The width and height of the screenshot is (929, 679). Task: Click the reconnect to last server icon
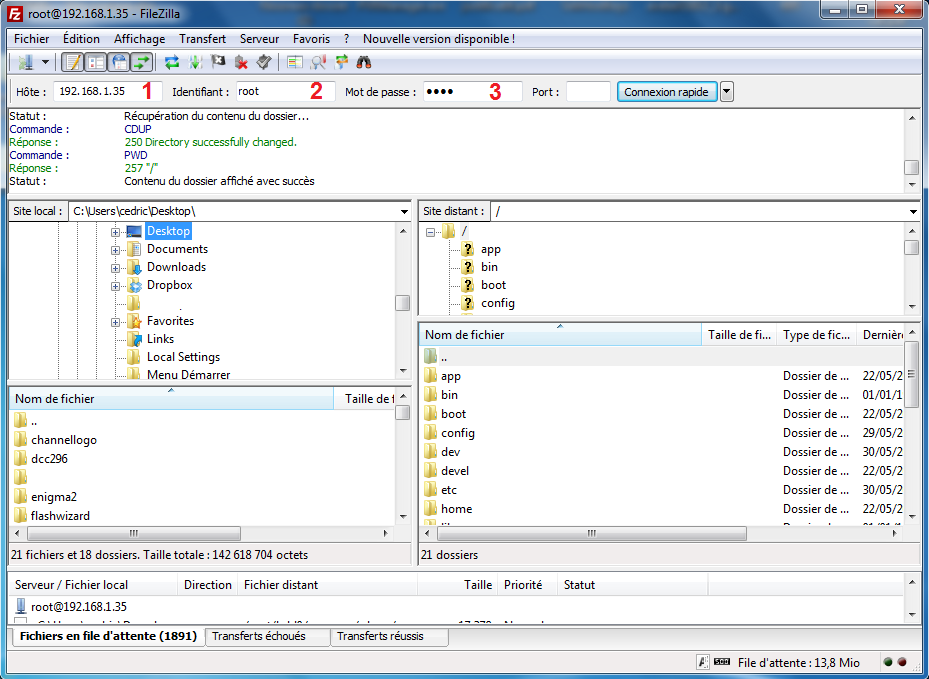(263, 62)
